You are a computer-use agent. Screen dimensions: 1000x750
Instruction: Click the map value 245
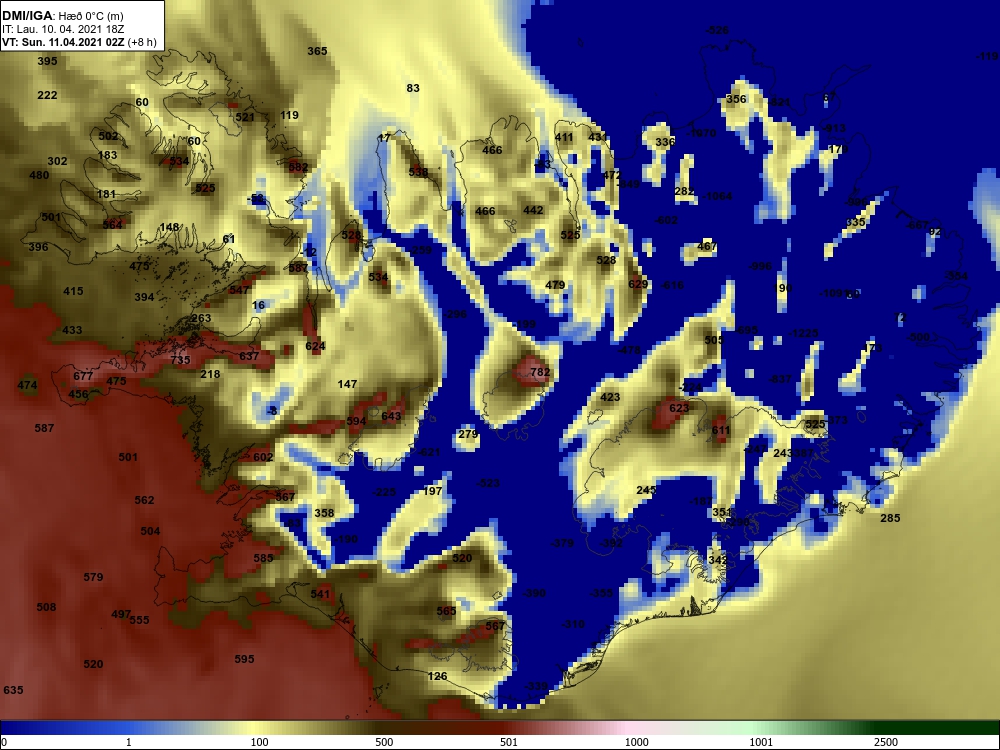[x=646, y=490]
